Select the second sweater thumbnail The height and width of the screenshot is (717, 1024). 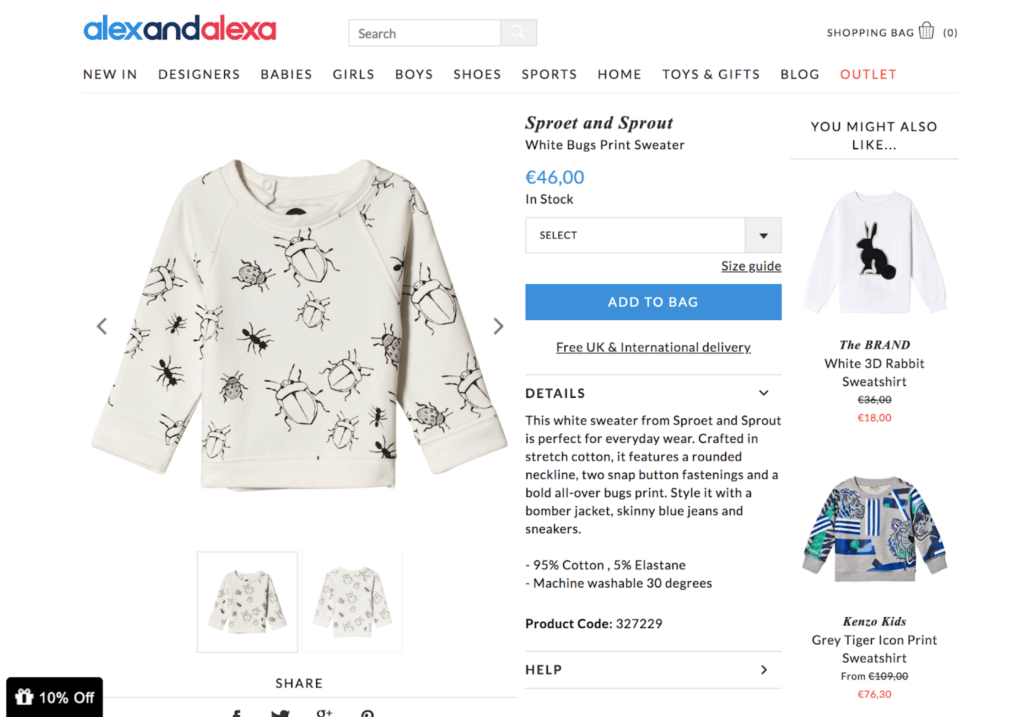pyautogui.click(x=352, y=602)
